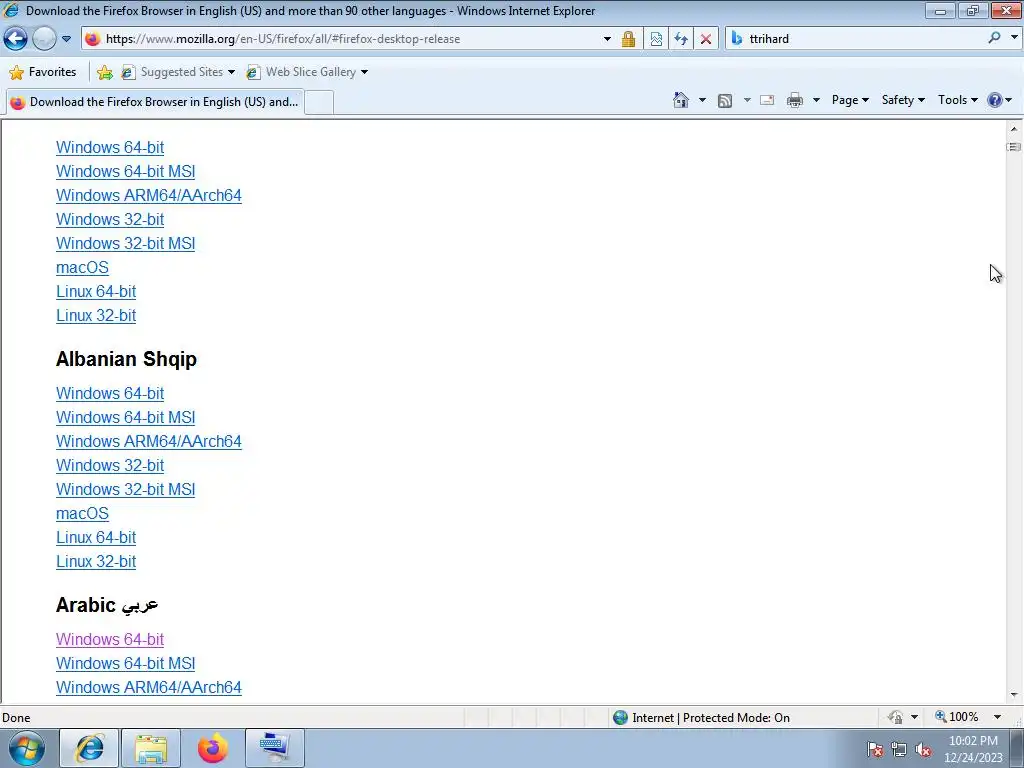Click scrollbar down arrow
The image size is (1024, 768).
1014,695
